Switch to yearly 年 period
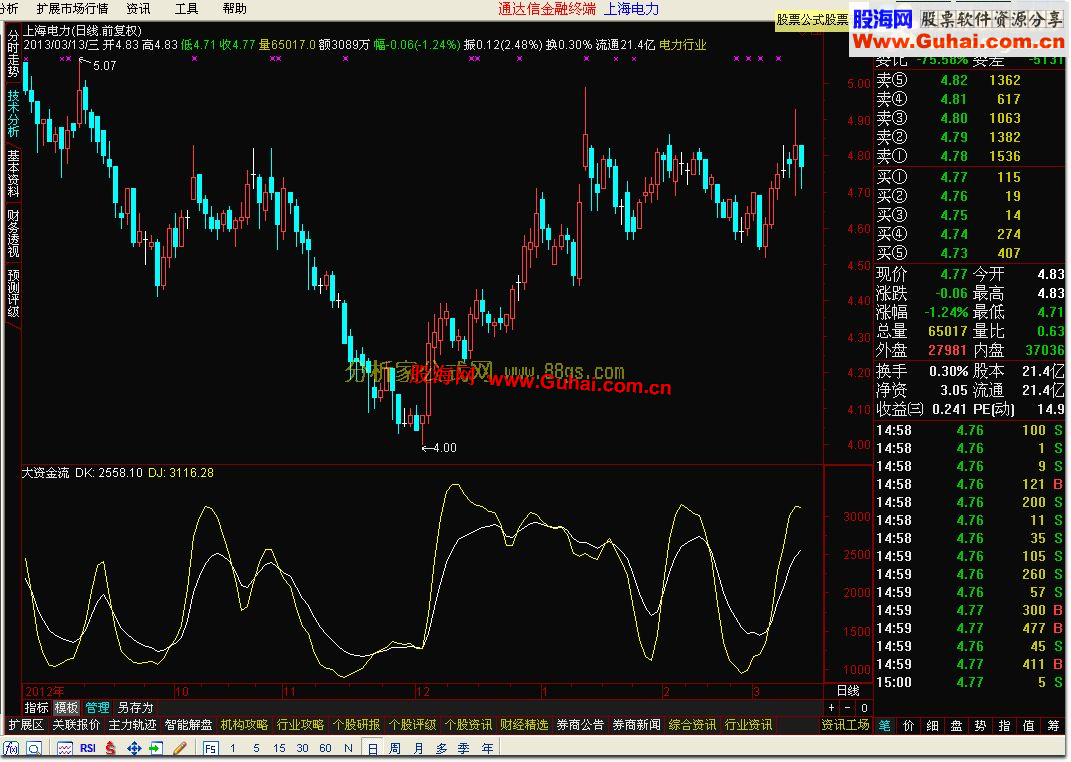This screenshot has width=1071, height=762. pyautogui.click(x=487, y=748)
